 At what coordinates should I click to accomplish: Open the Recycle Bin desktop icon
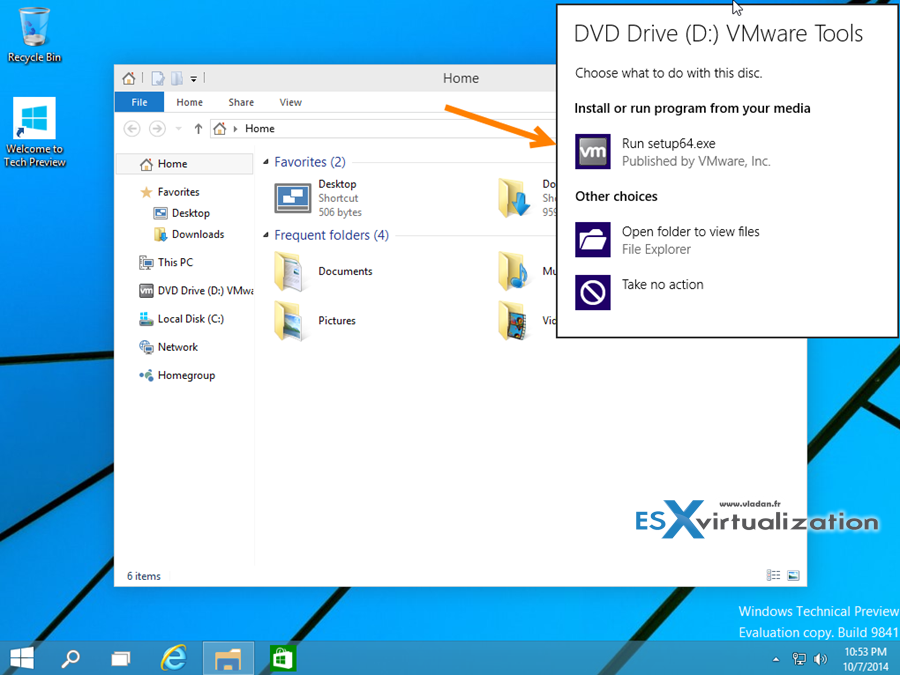pos(34,33)
